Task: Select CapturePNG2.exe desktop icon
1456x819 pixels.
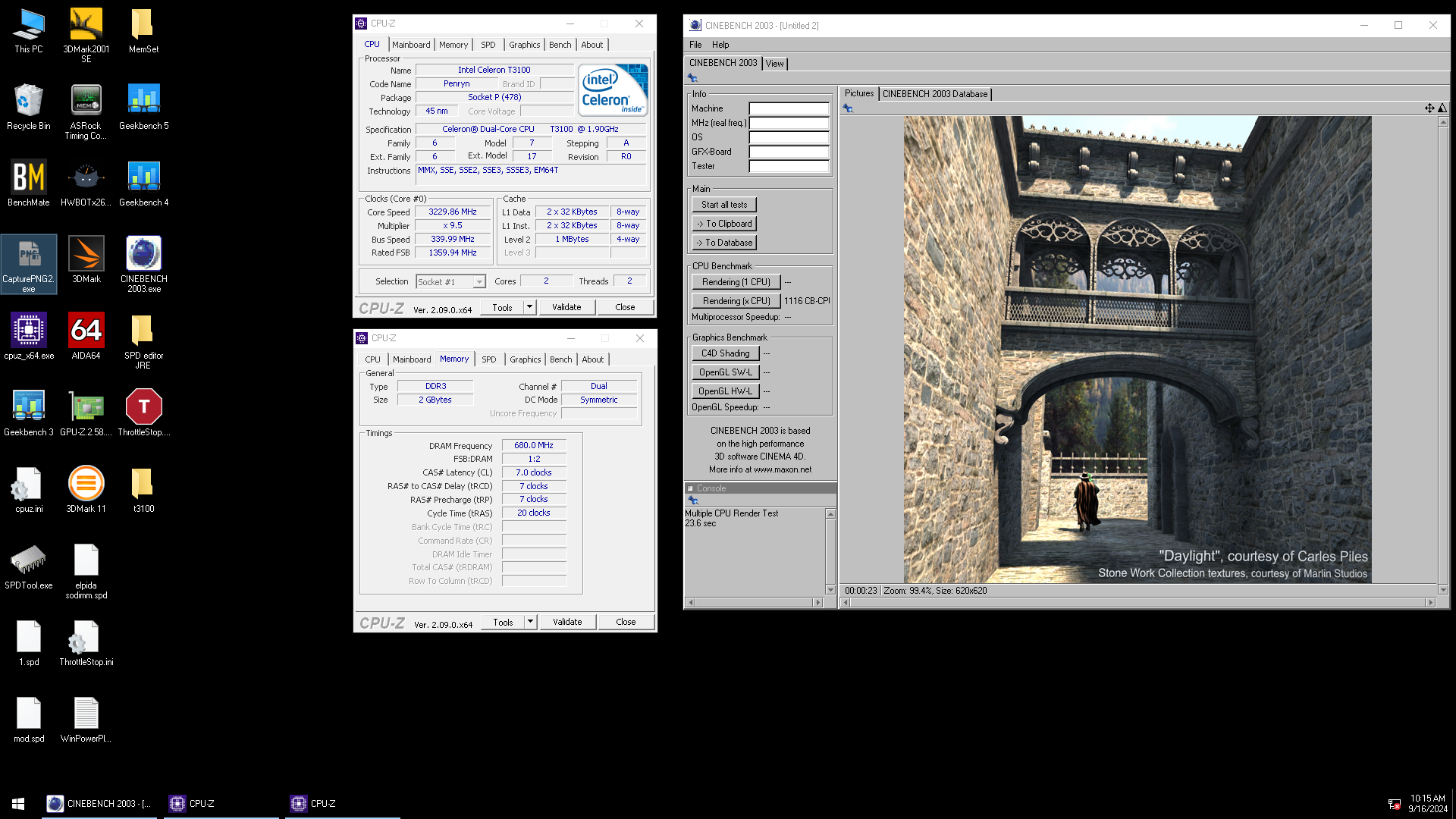Action: point(29,264)
